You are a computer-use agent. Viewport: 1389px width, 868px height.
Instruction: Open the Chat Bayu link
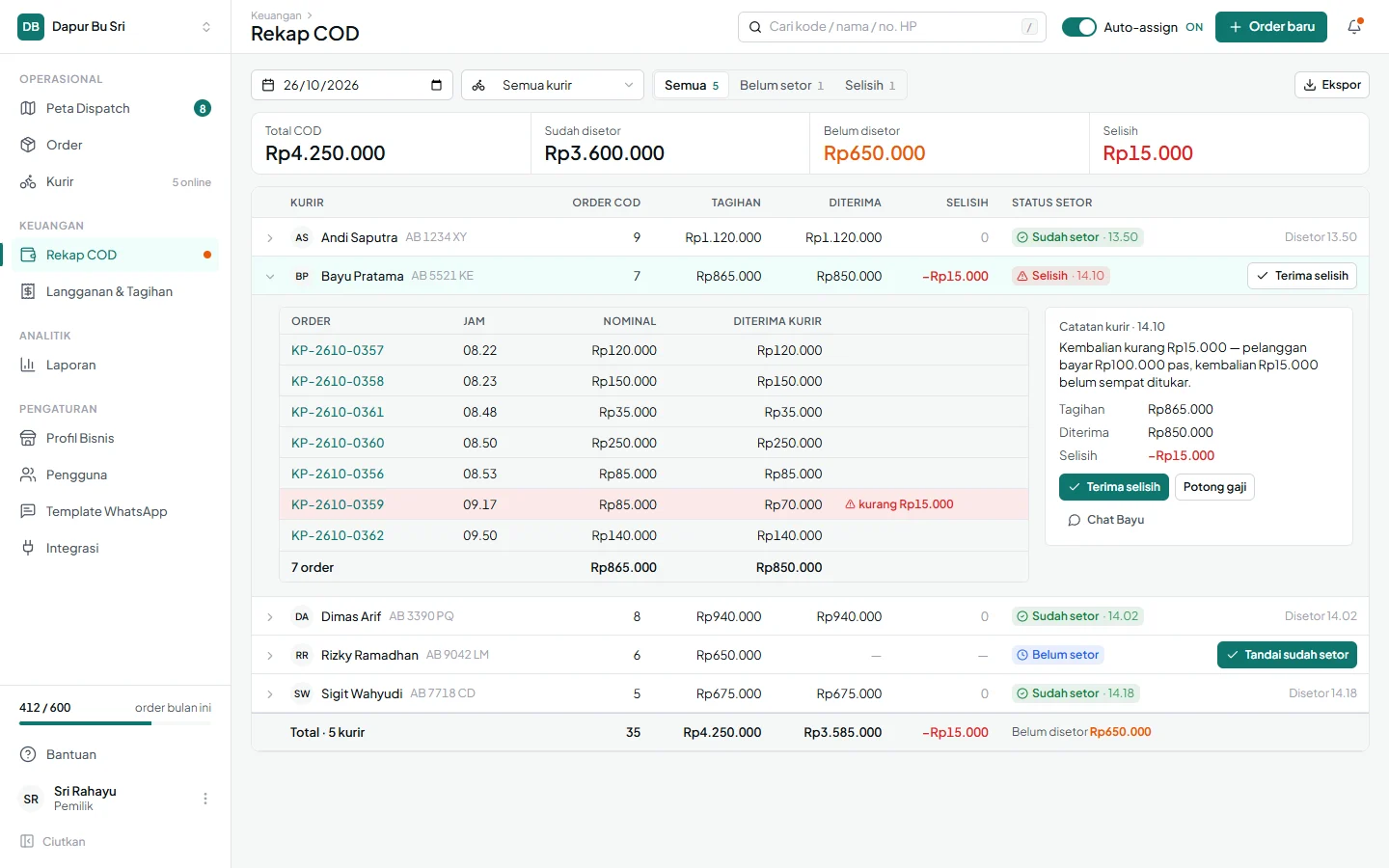point(1106,520)
